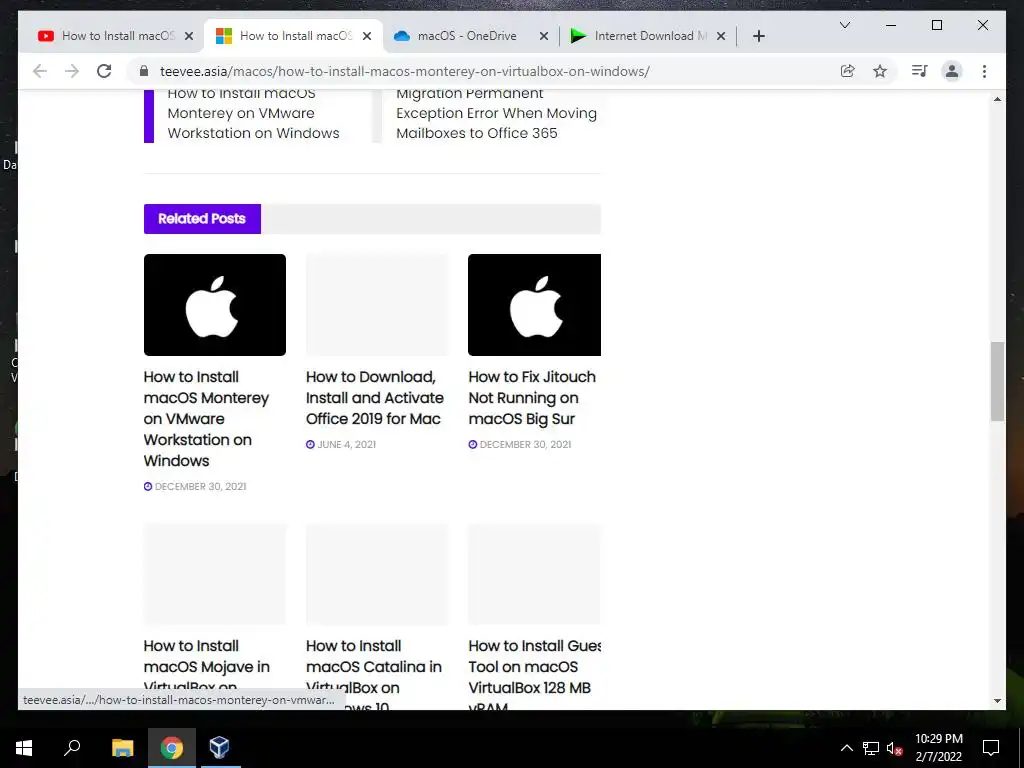Close the active teevee.asia tab
Viewport: 1024px width, 768px height.
(367, 36)
